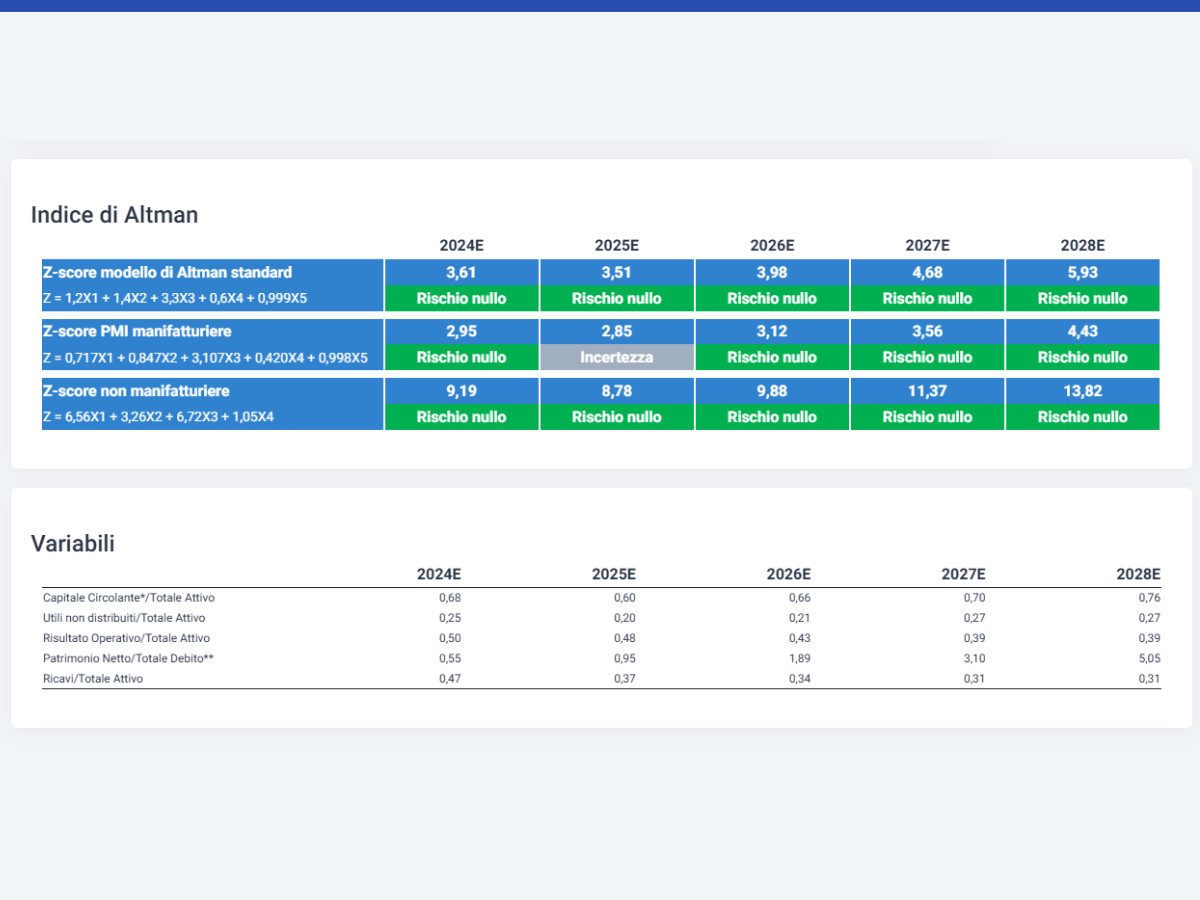Image resolution: width=1200 pixels, height=900 pixels.
Task: Click the "Capitale Circolante*/Totale Attivo" row label
Action: point(128,598)
